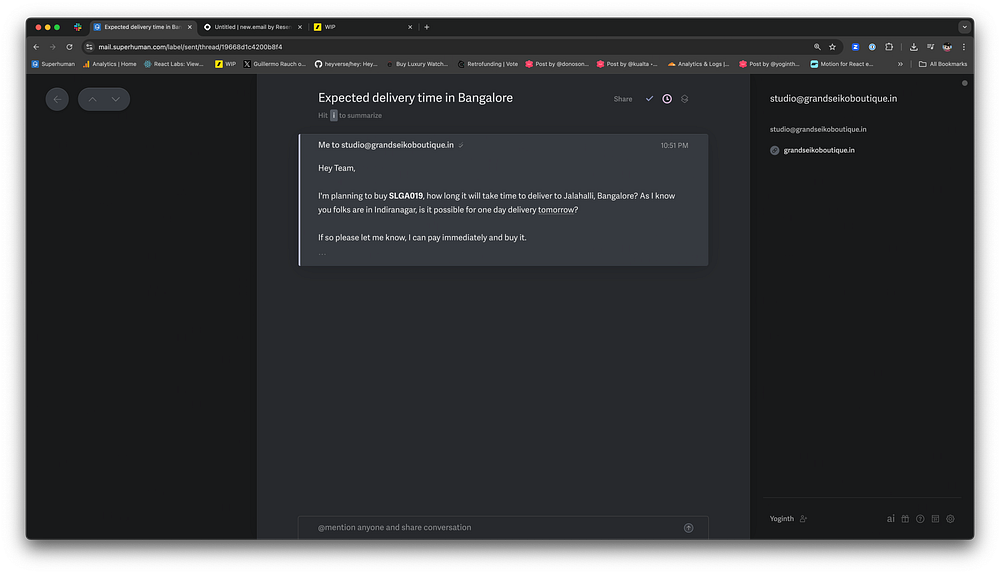Go back using Superhuman's round back arrow

[57, 98]
